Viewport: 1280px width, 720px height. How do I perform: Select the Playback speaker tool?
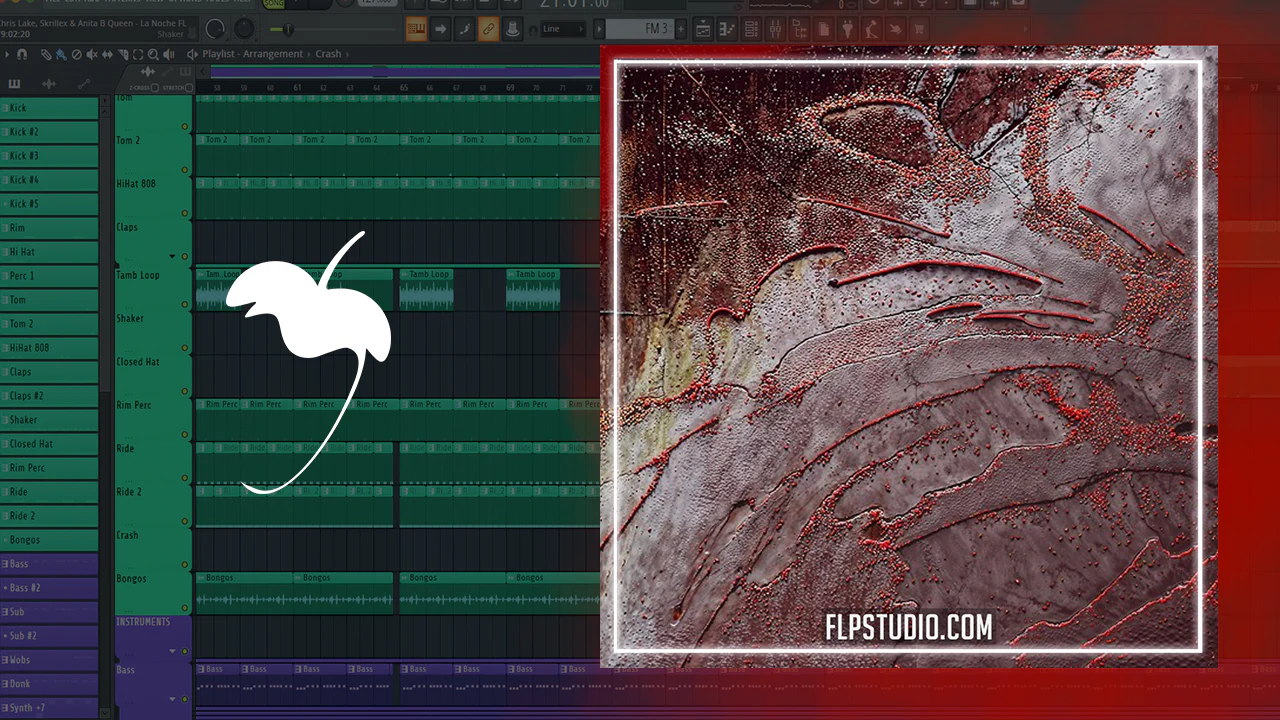pyautogui.click(x=168, y=54)
